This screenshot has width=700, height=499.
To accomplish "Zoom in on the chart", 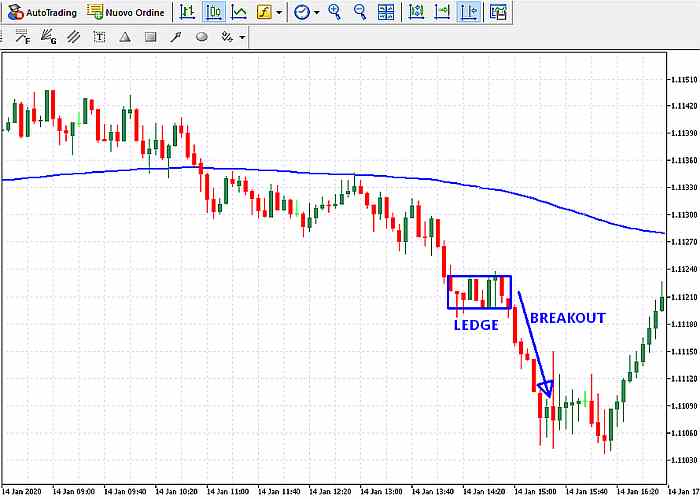I will coord(335,12).
